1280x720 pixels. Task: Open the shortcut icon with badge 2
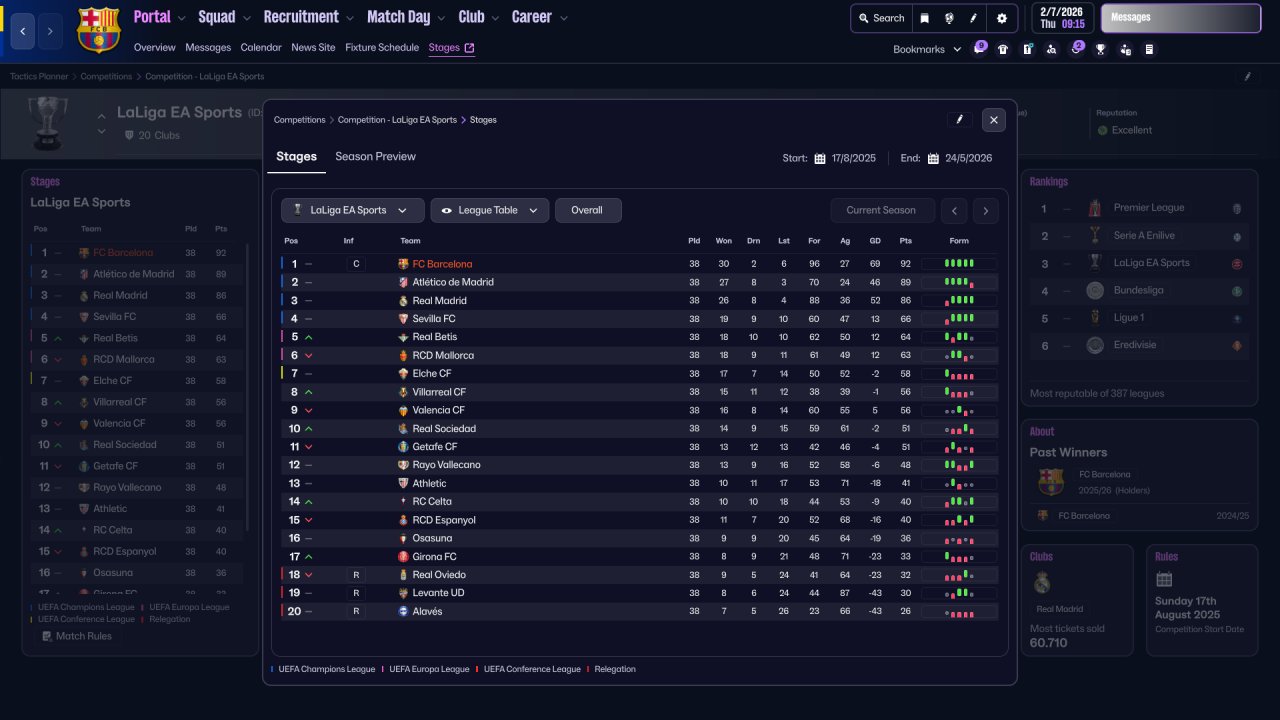coord(1076,49)
